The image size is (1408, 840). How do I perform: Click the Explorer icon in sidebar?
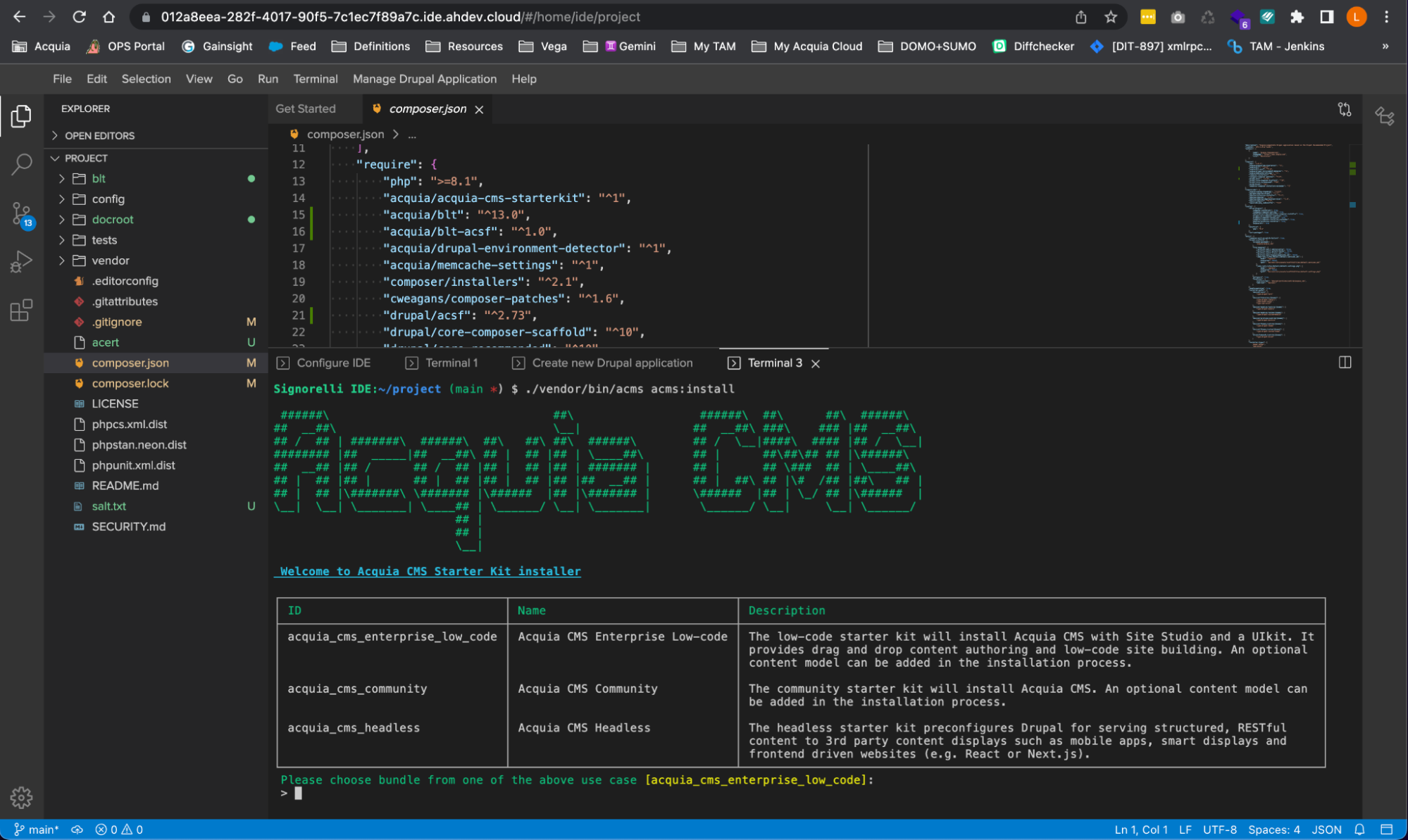21,115
